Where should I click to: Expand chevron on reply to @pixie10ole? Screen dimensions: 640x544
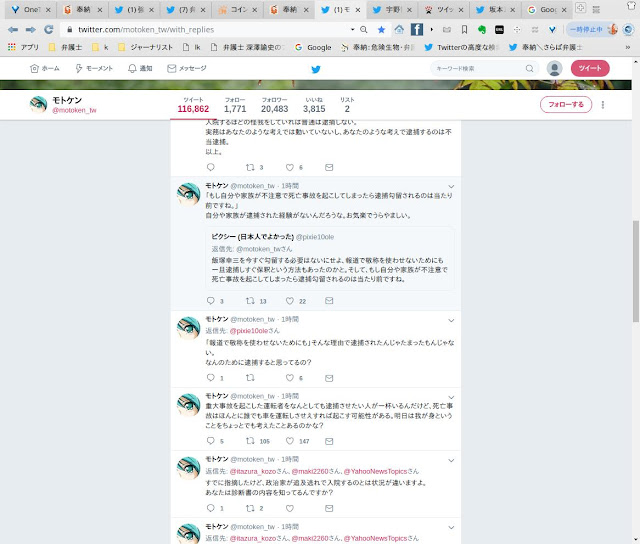tap(451, 320)
